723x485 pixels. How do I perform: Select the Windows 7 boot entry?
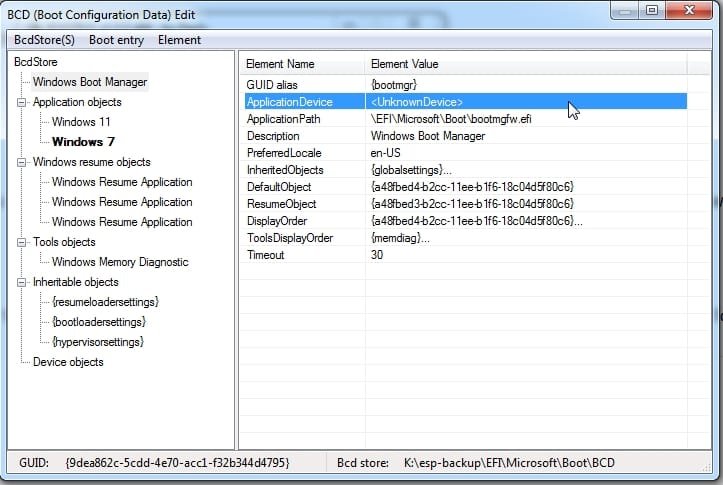(x=83, y=142)
